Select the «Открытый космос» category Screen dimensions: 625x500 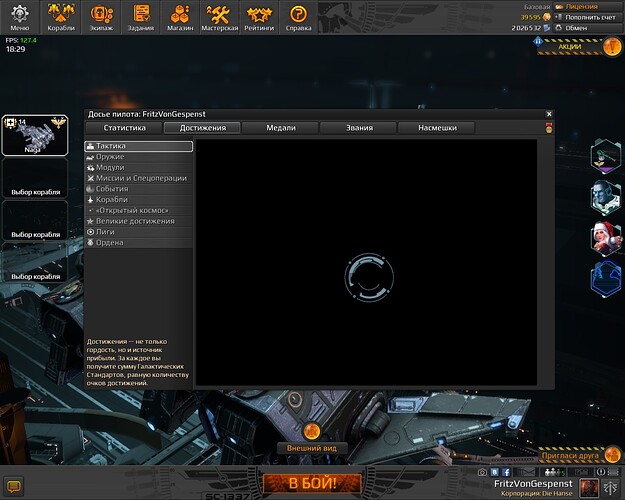139,211
